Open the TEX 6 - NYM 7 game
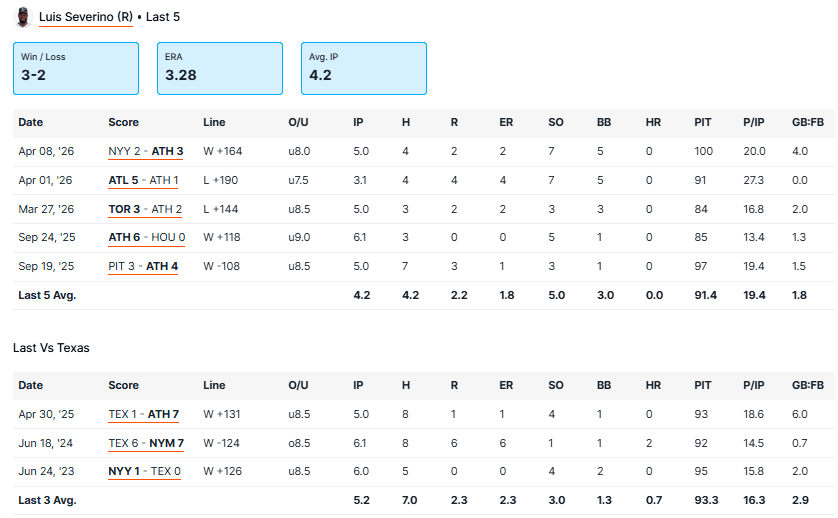This screenshot has width=838, height=518. click(x=145, y=443)
